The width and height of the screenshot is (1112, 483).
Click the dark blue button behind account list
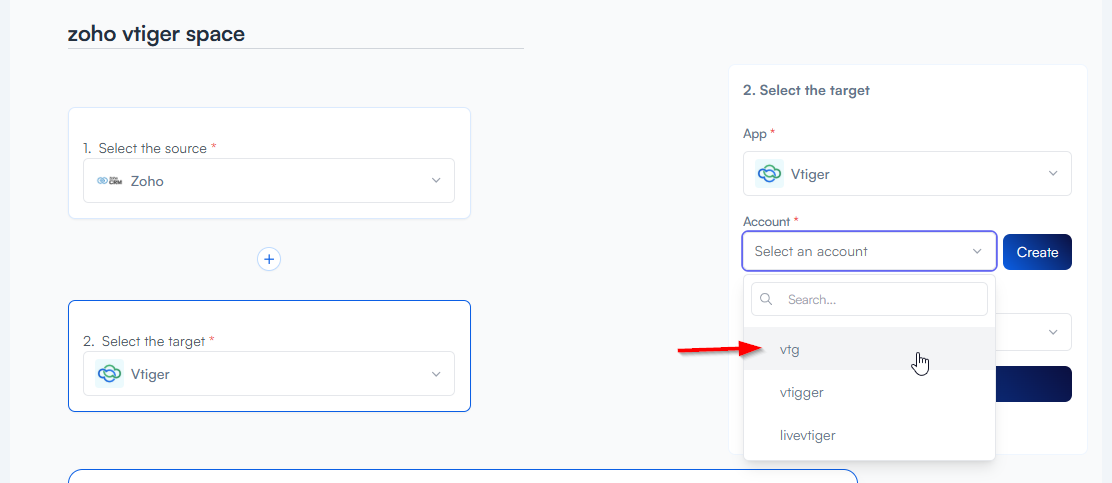pyautogui.click(x=1034, y=384)
